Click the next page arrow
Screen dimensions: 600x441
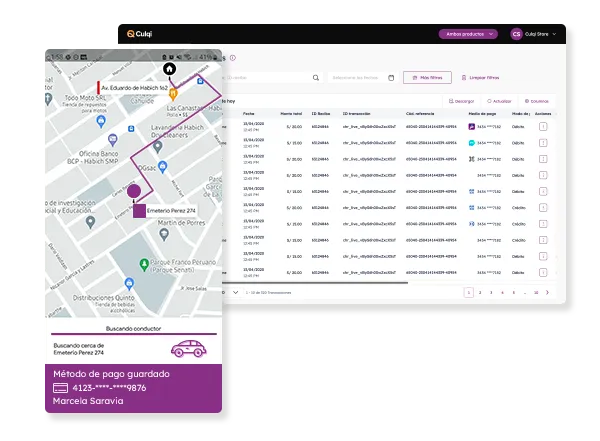point(548,292)
